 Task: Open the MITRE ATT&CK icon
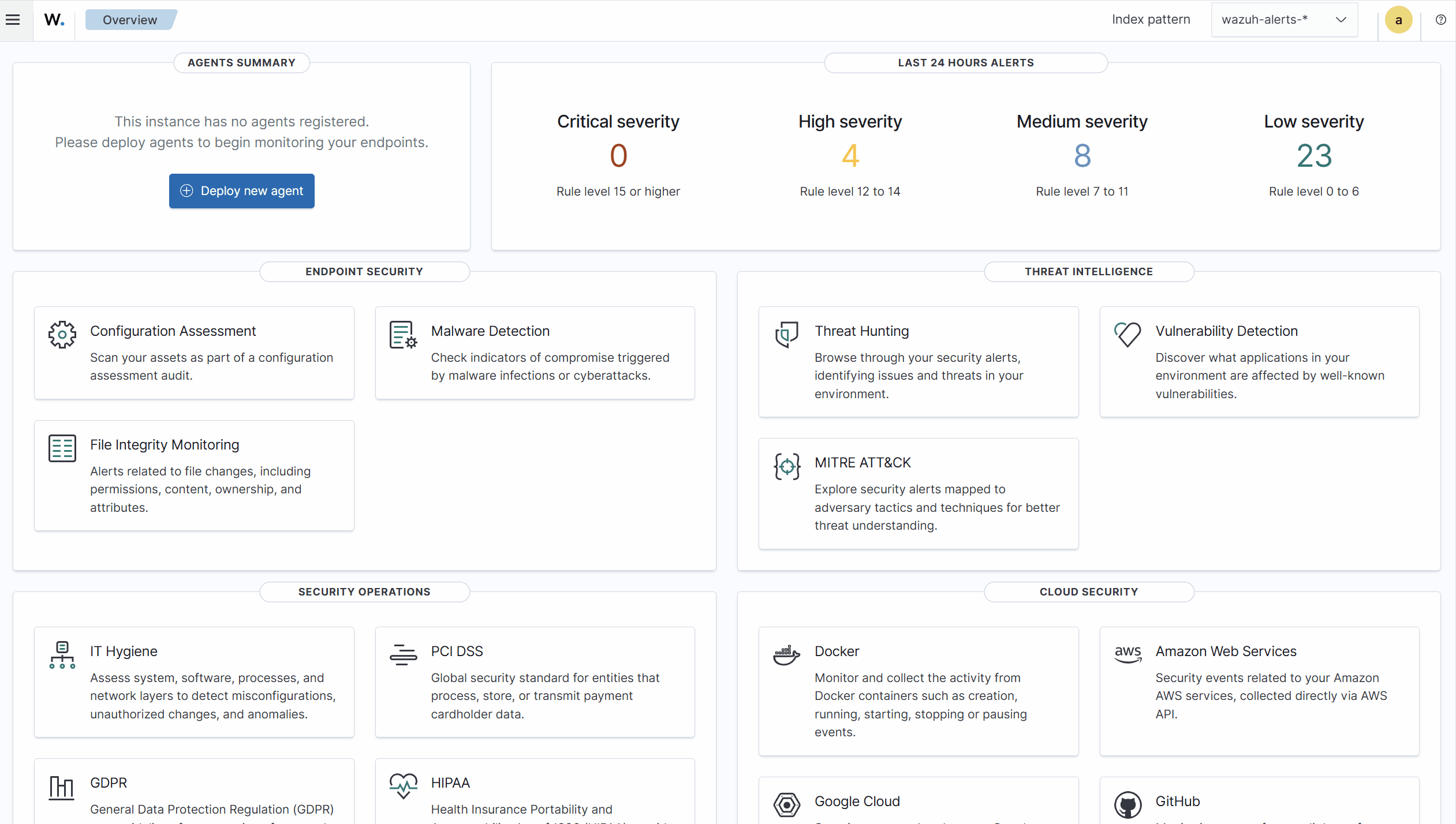coord(786,466)
